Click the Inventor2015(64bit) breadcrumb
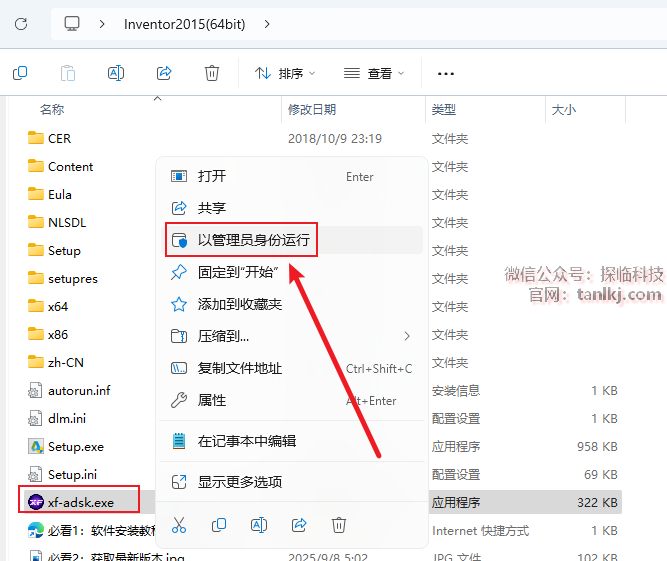The height and width of the screenshot is (561, 667). tap(185, 24)
